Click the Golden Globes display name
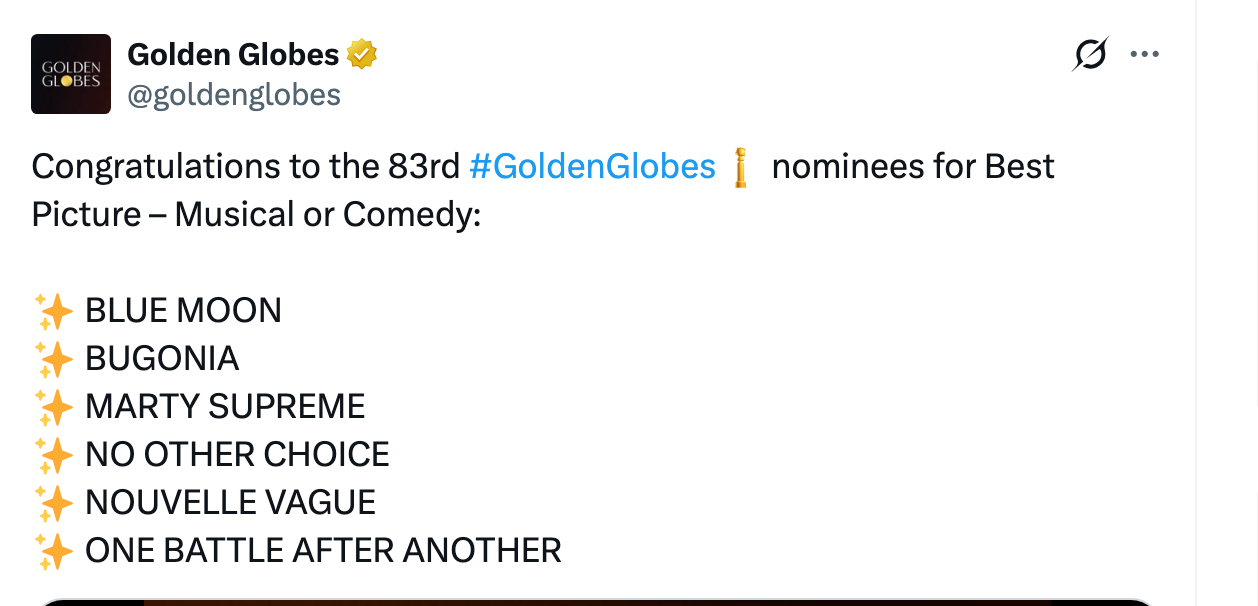 click(233, 55)
